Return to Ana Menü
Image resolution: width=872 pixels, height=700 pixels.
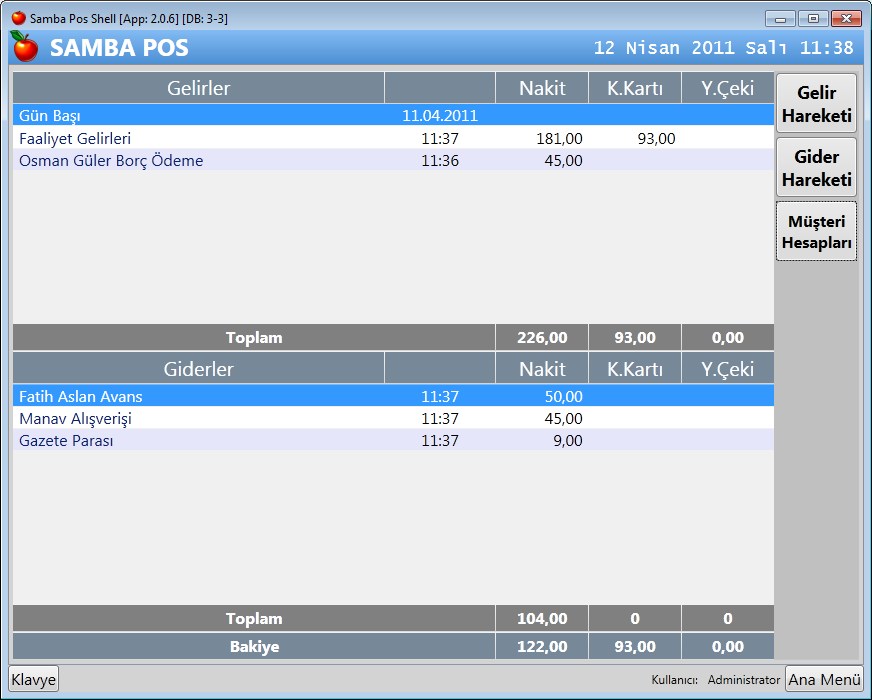824,680
